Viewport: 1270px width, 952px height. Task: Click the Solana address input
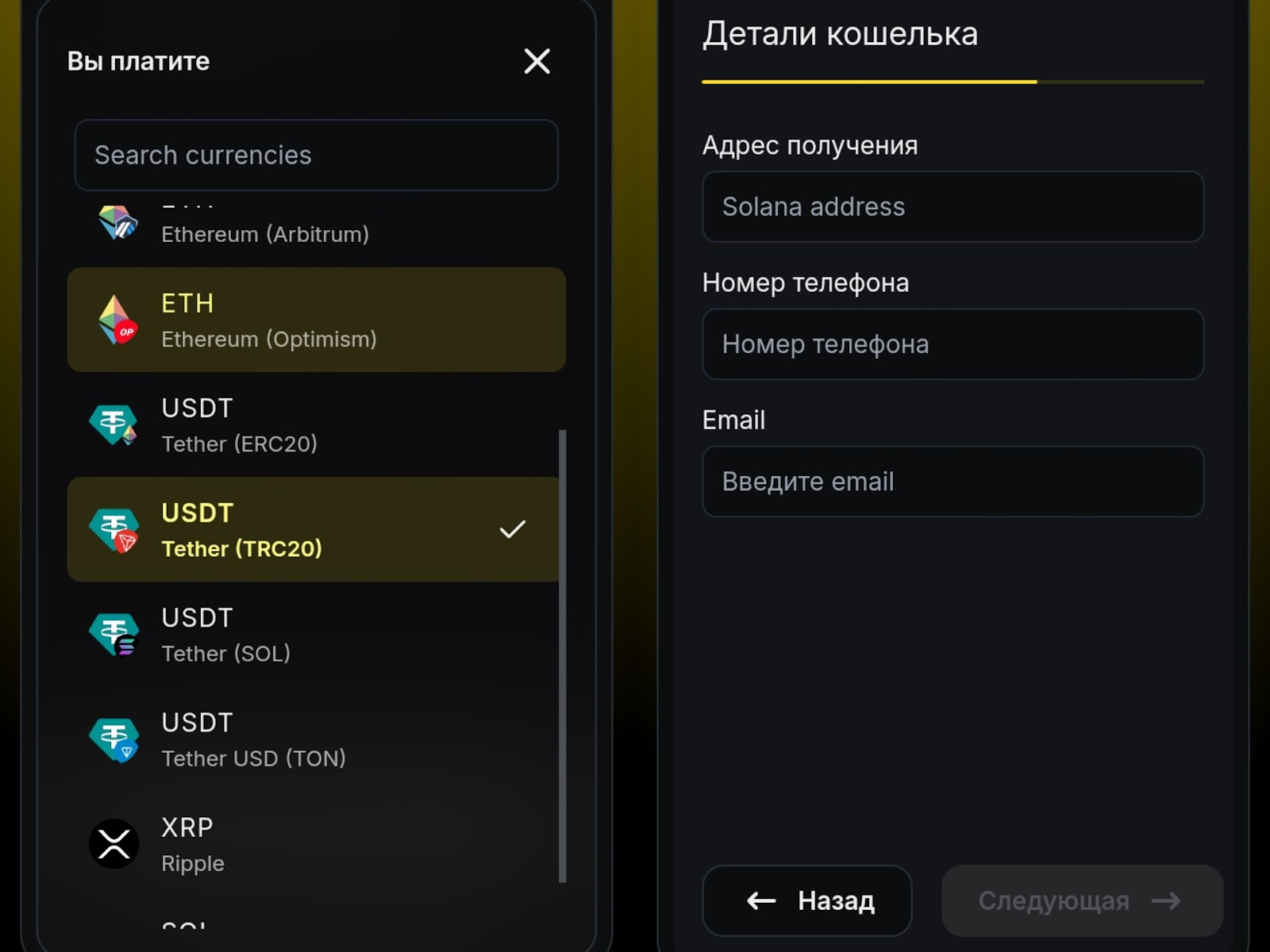pyautogui.click(x=952, y=207)
